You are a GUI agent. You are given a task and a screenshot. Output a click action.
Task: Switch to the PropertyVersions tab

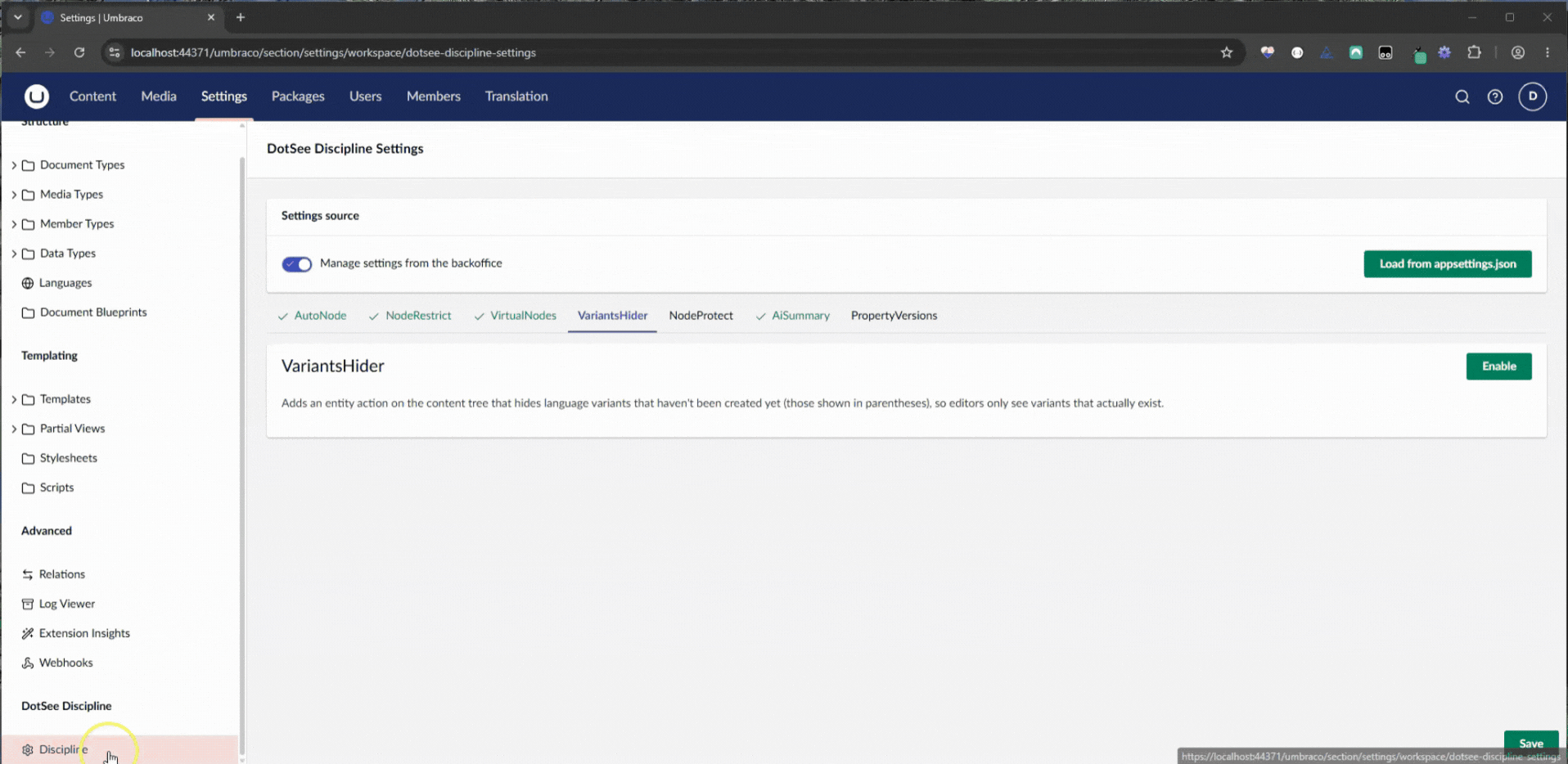coord(894,316)
